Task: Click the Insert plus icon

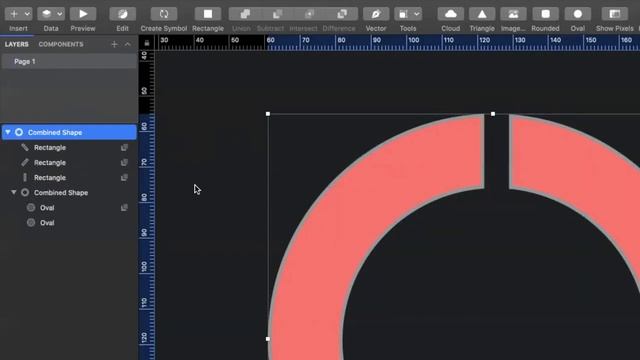Action: [14, 14]
